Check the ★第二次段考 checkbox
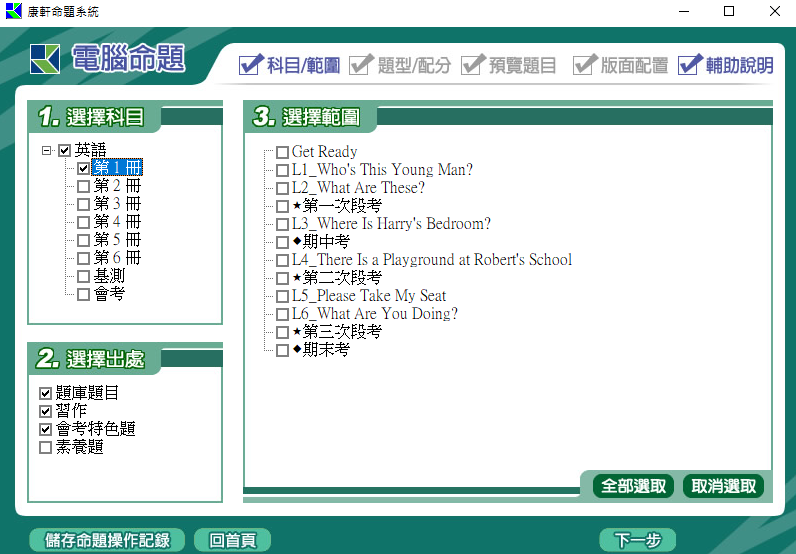796x554 pixels. (x=282, y=278)
